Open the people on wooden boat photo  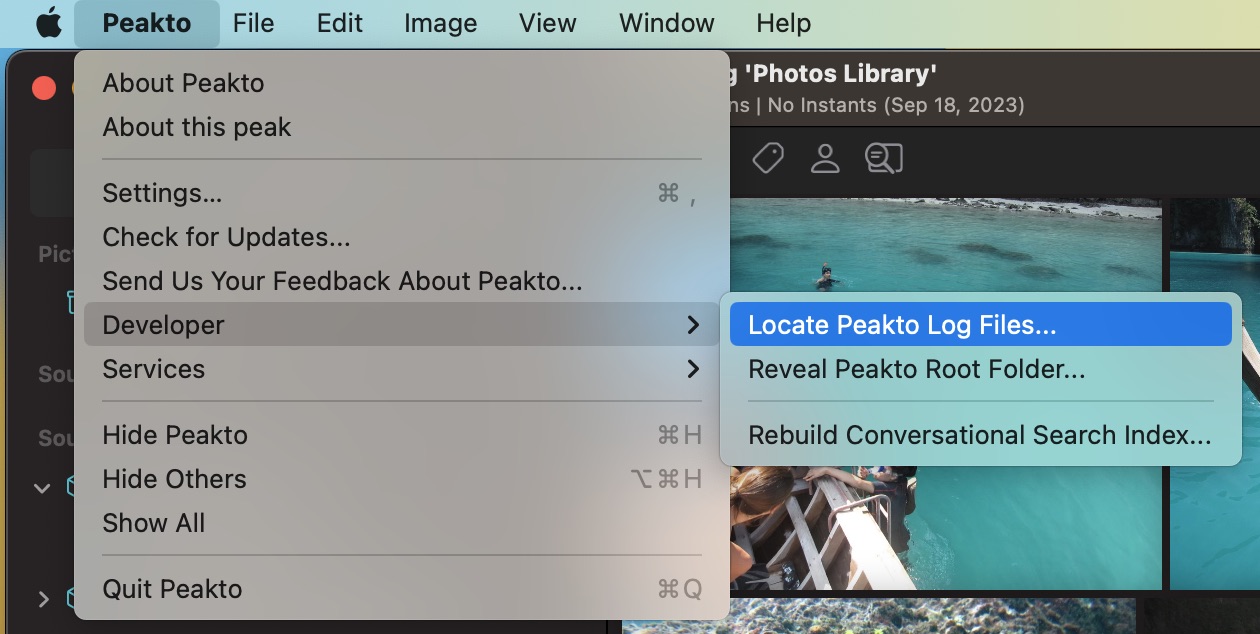945,528
